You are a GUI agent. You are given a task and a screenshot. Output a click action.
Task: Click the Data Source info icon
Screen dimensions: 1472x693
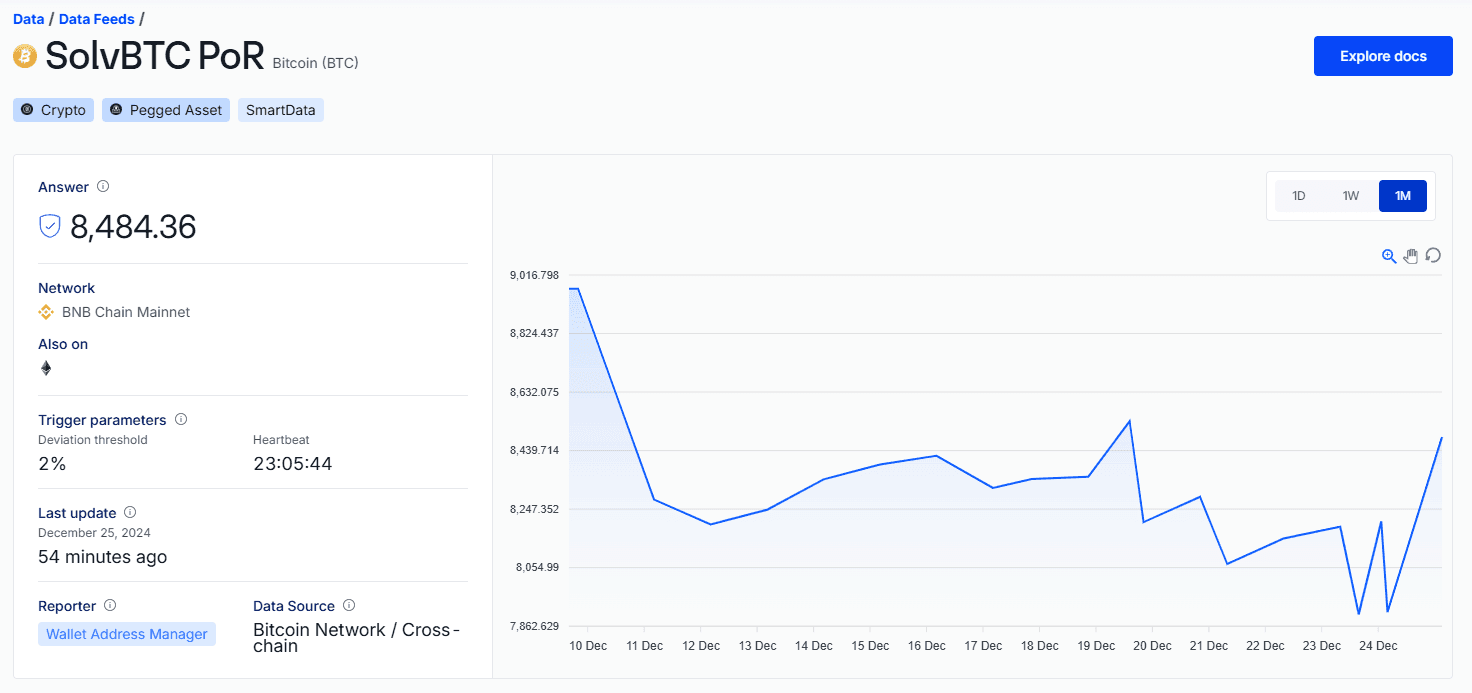click(349, 605)
